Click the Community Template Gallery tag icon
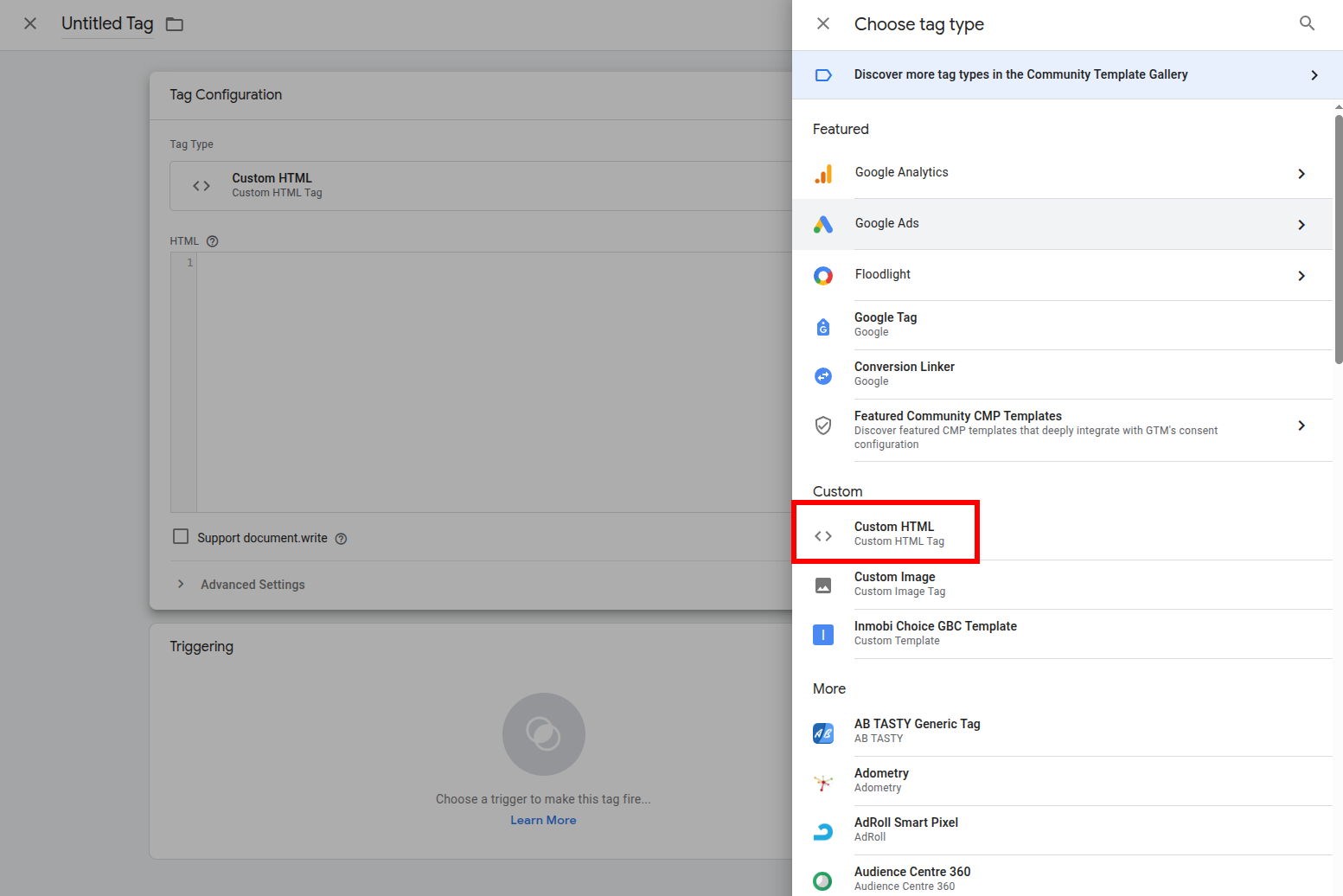Viewport: 1343px width, 896px height. tap(823, 75)
